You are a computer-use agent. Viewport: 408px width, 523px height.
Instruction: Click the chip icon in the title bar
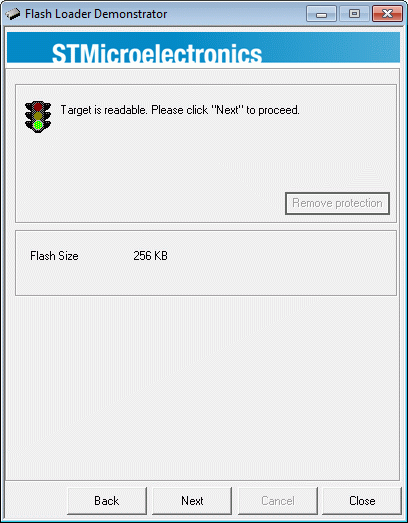(x=13, y=14)
